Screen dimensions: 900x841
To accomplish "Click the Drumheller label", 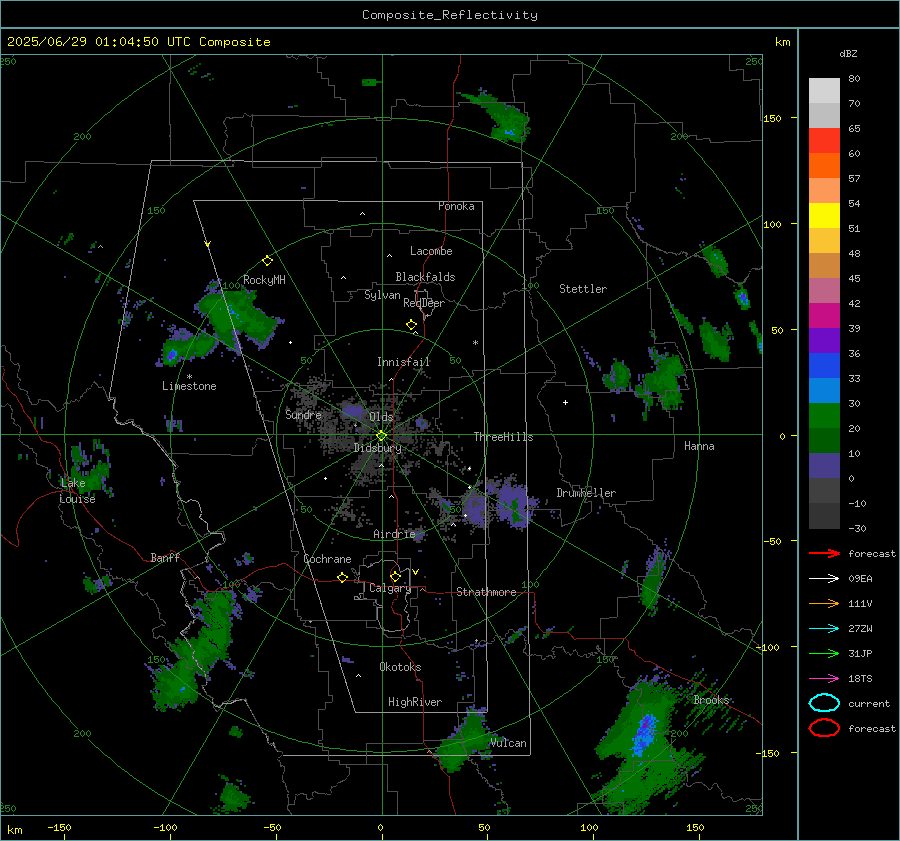I will pos(586,493).
